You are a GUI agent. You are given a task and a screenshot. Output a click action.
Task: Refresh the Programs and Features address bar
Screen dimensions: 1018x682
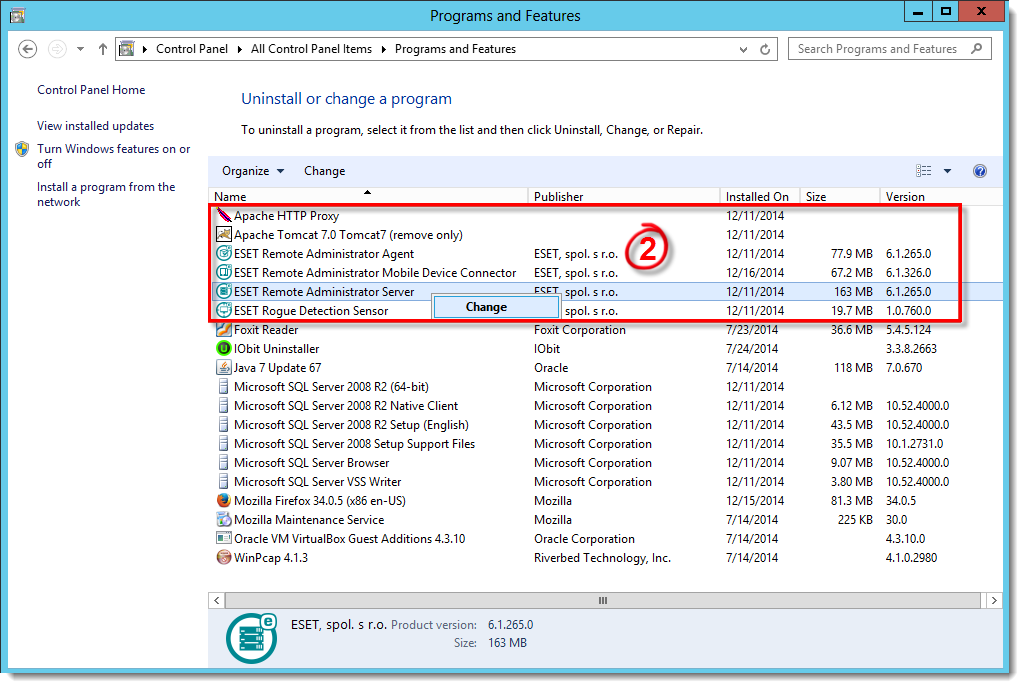(x=765, y=49)
